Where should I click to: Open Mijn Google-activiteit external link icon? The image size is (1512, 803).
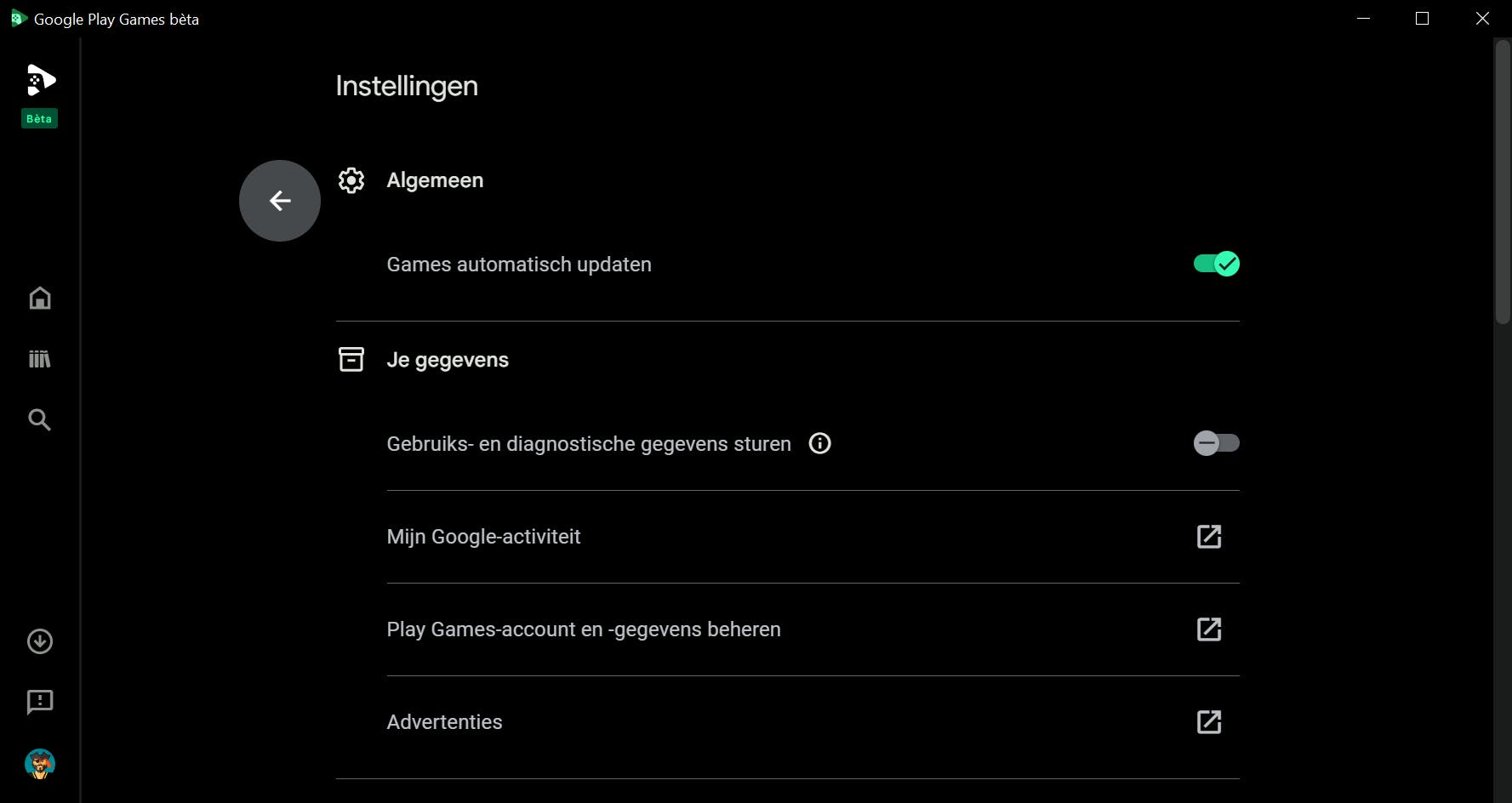[x=1209, y=537]
